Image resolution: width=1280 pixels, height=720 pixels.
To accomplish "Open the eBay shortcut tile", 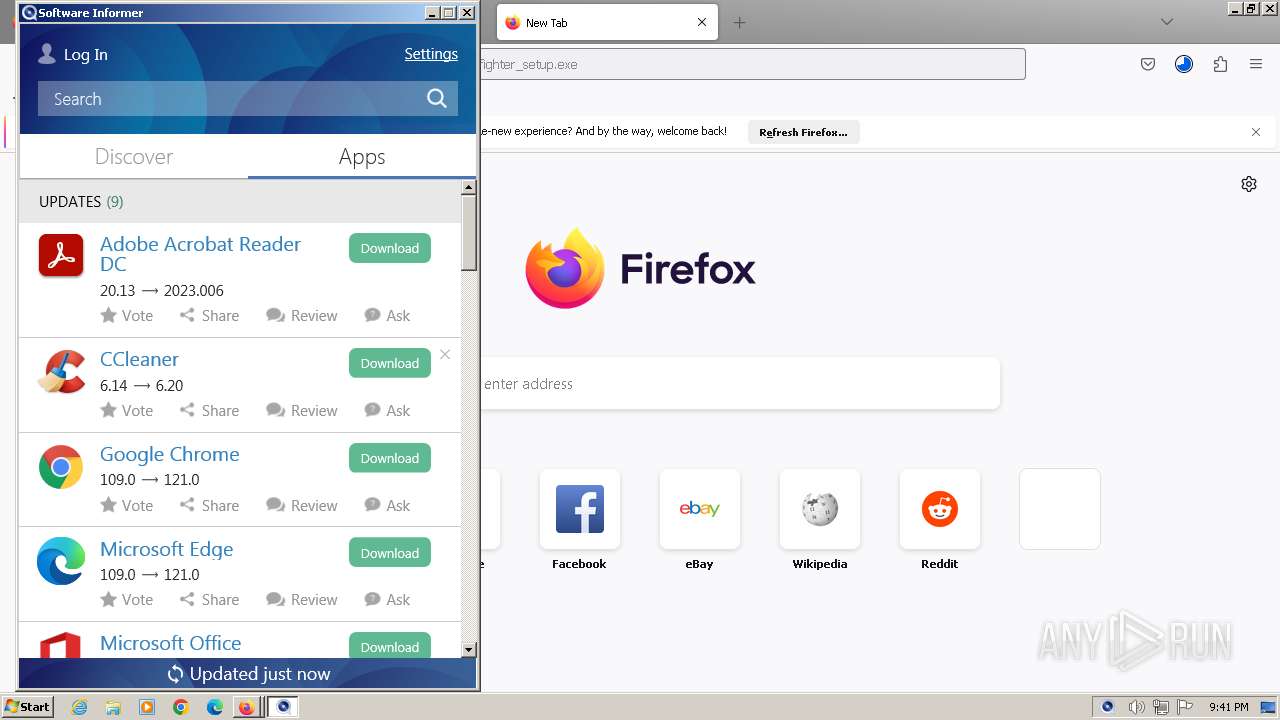I will coord(700,509).
